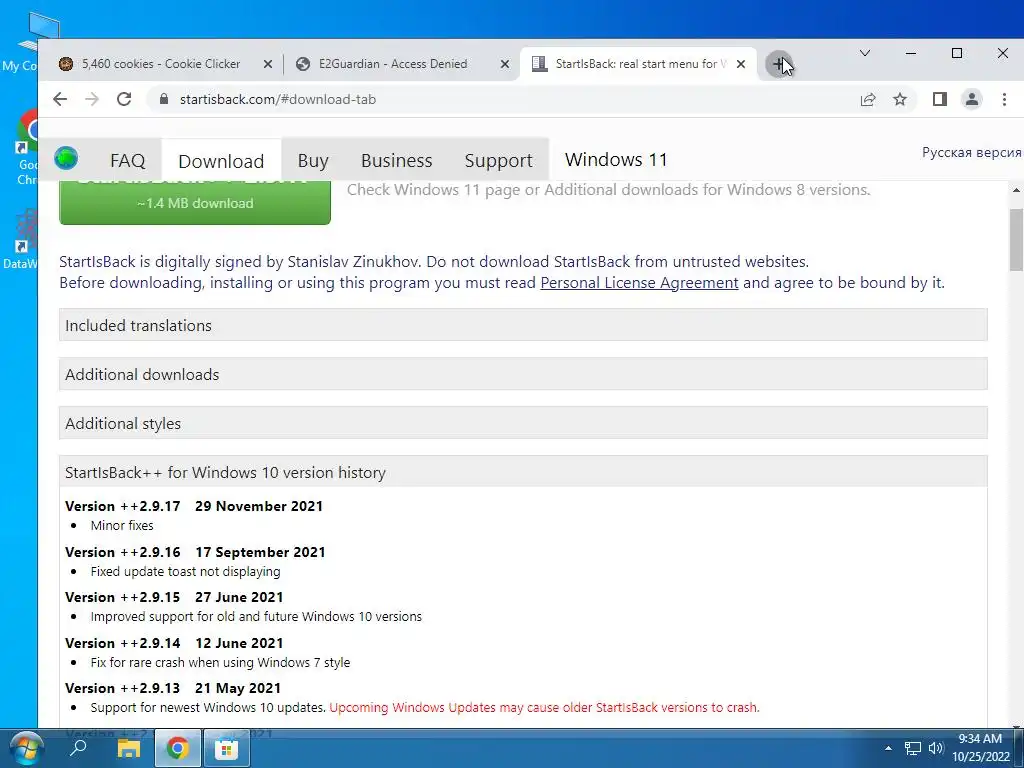1024x768 pixels.
Task: Close the Cookie Clicker tab
Action: click(x=268, y=64)
